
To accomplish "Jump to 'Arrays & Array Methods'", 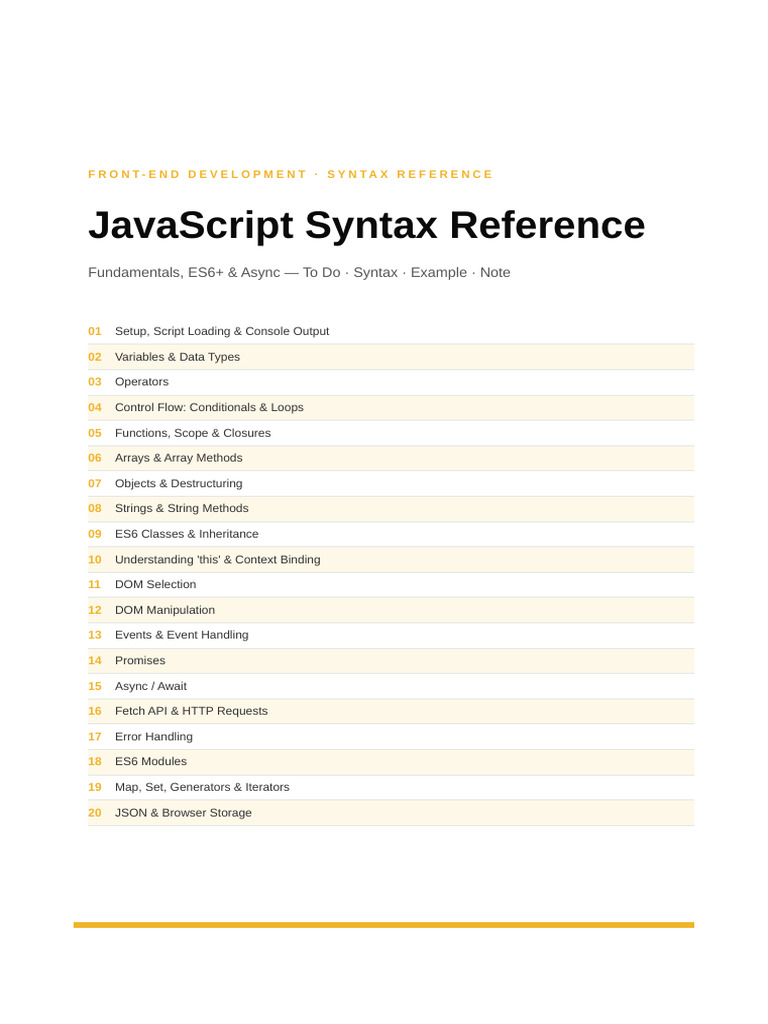I will coord(391,458).
